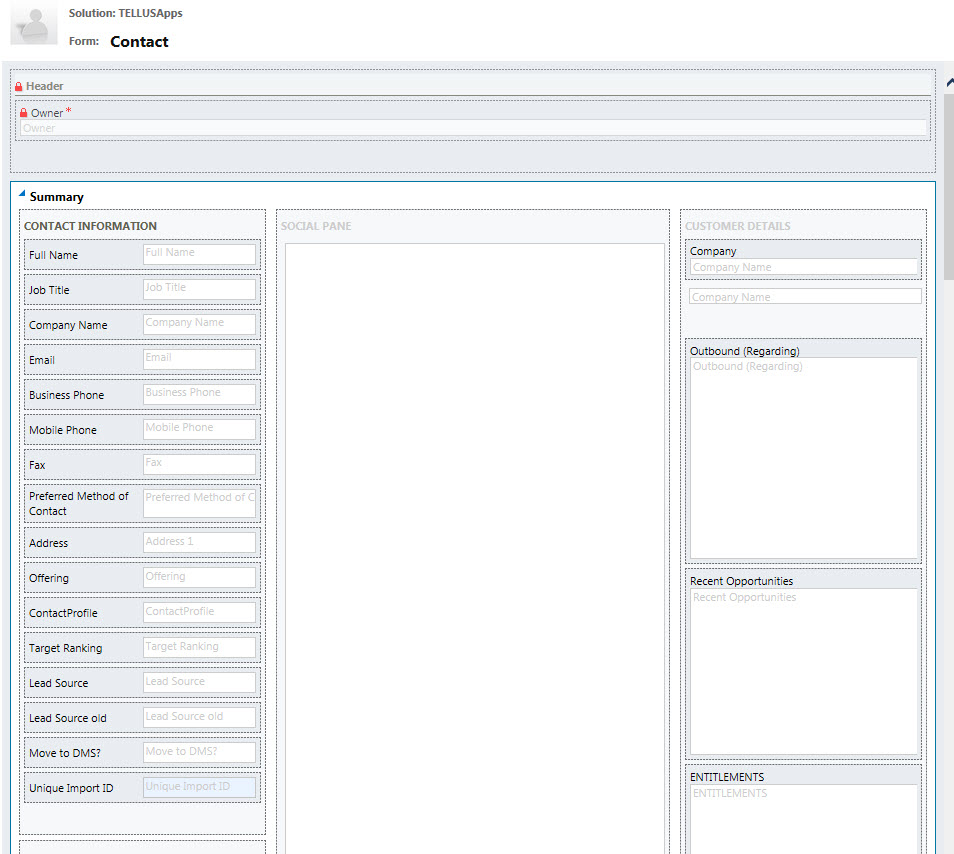The height and width of the screenshot is (854, 954).
Task: Click the contact avatar placeholder image
Action: click(33, 23)
